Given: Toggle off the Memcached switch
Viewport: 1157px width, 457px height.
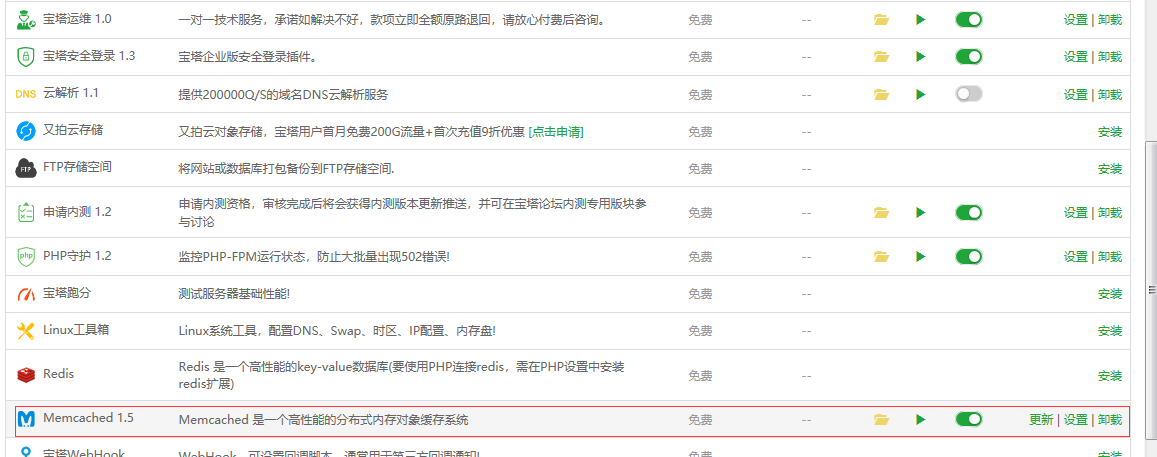Looking at the screenshot, I should click(x=969, y=419).
